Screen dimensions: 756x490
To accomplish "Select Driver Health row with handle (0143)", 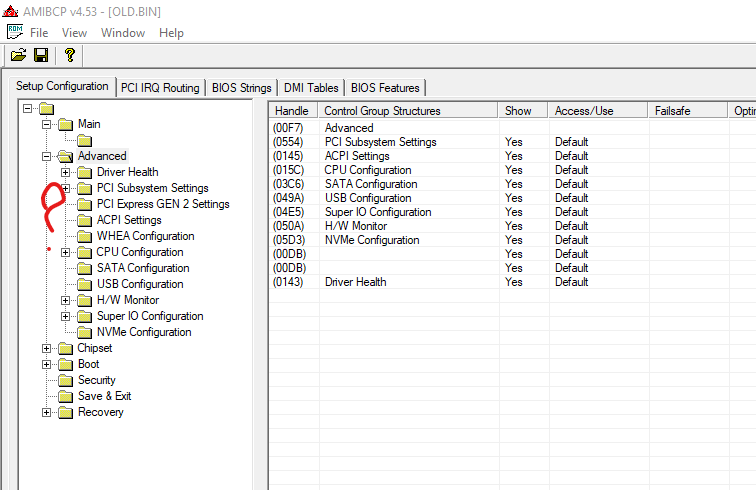I will point(512,282).
